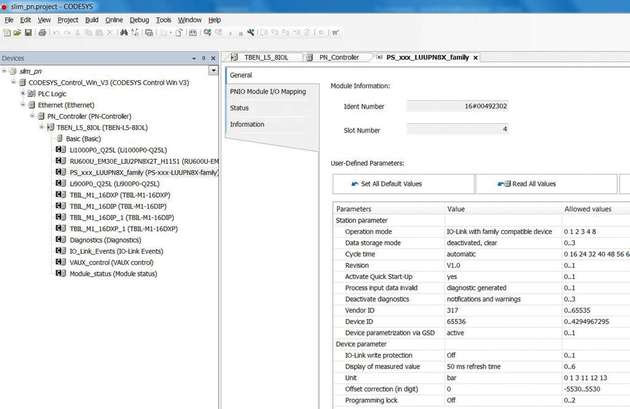630x409 pixels.
Task: Click the wrench tools toolbar icon
Action: (x=251, y=33)
